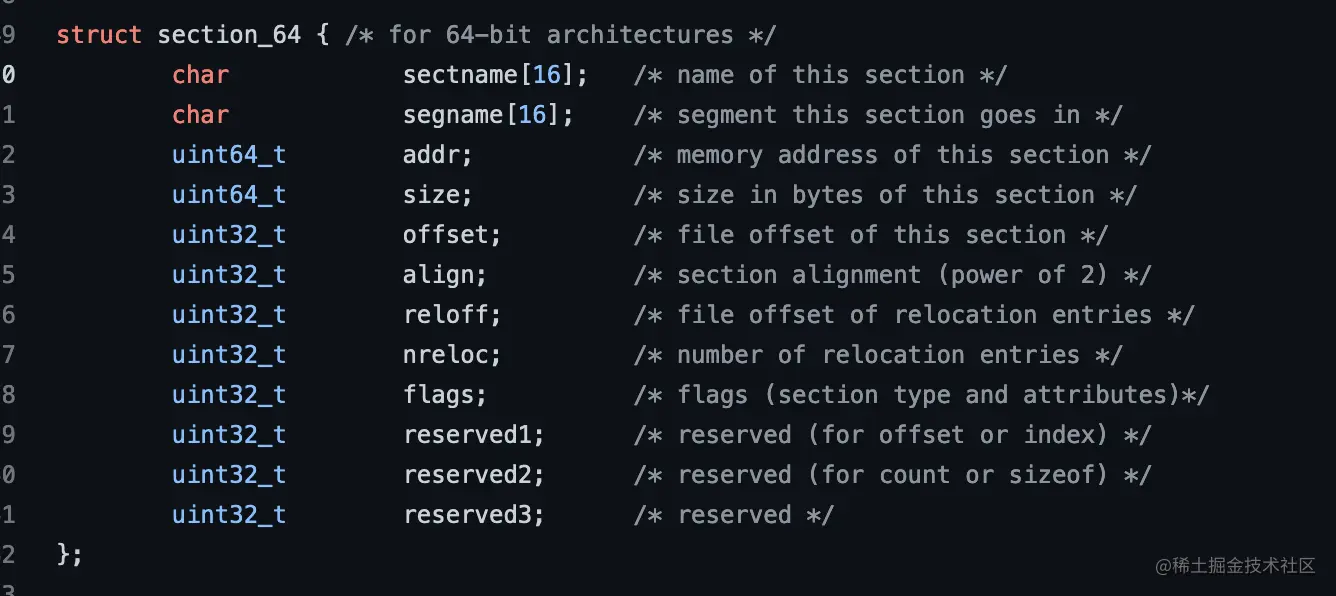This screenshot has height=596, width=1336.
Task: Click the "for 64-bit architectures" comment
Action: [560, 35]
